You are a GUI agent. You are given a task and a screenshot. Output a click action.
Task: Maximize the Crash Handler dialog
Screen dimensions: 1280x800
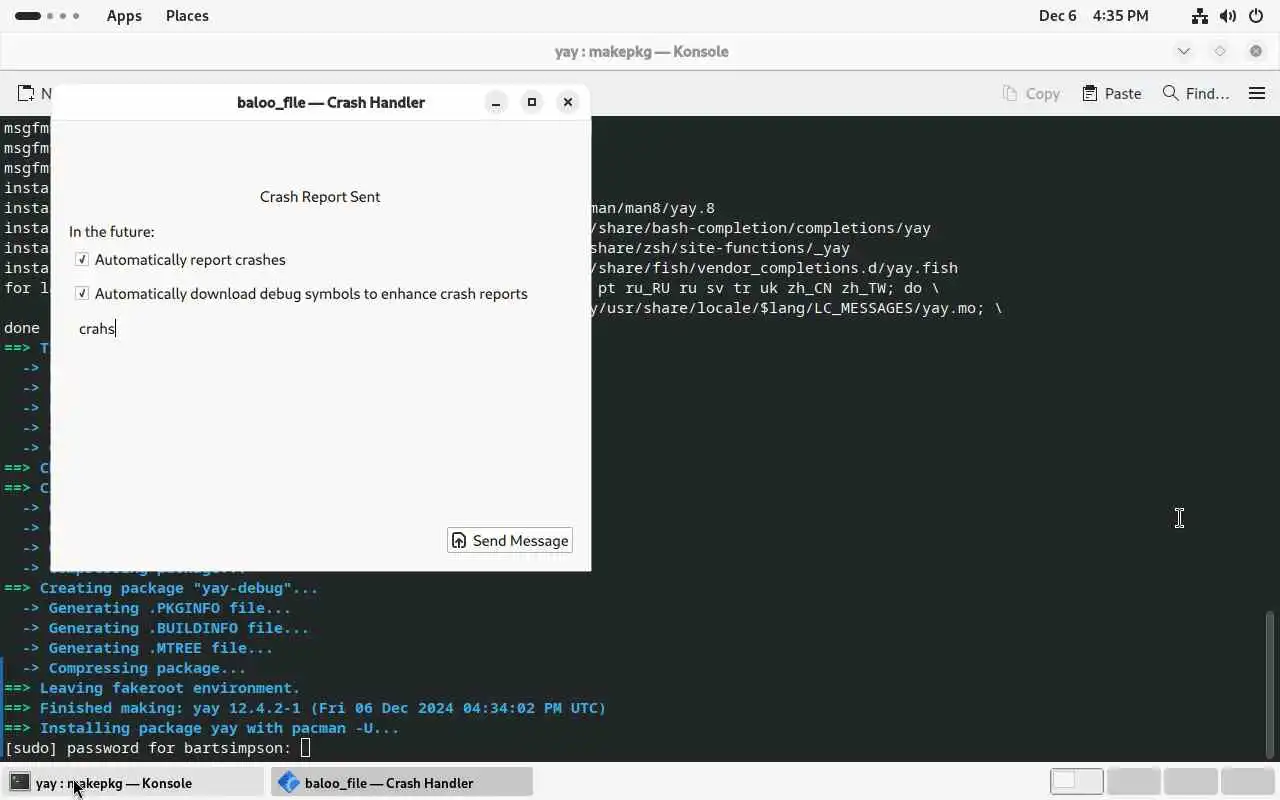point(532,102)
